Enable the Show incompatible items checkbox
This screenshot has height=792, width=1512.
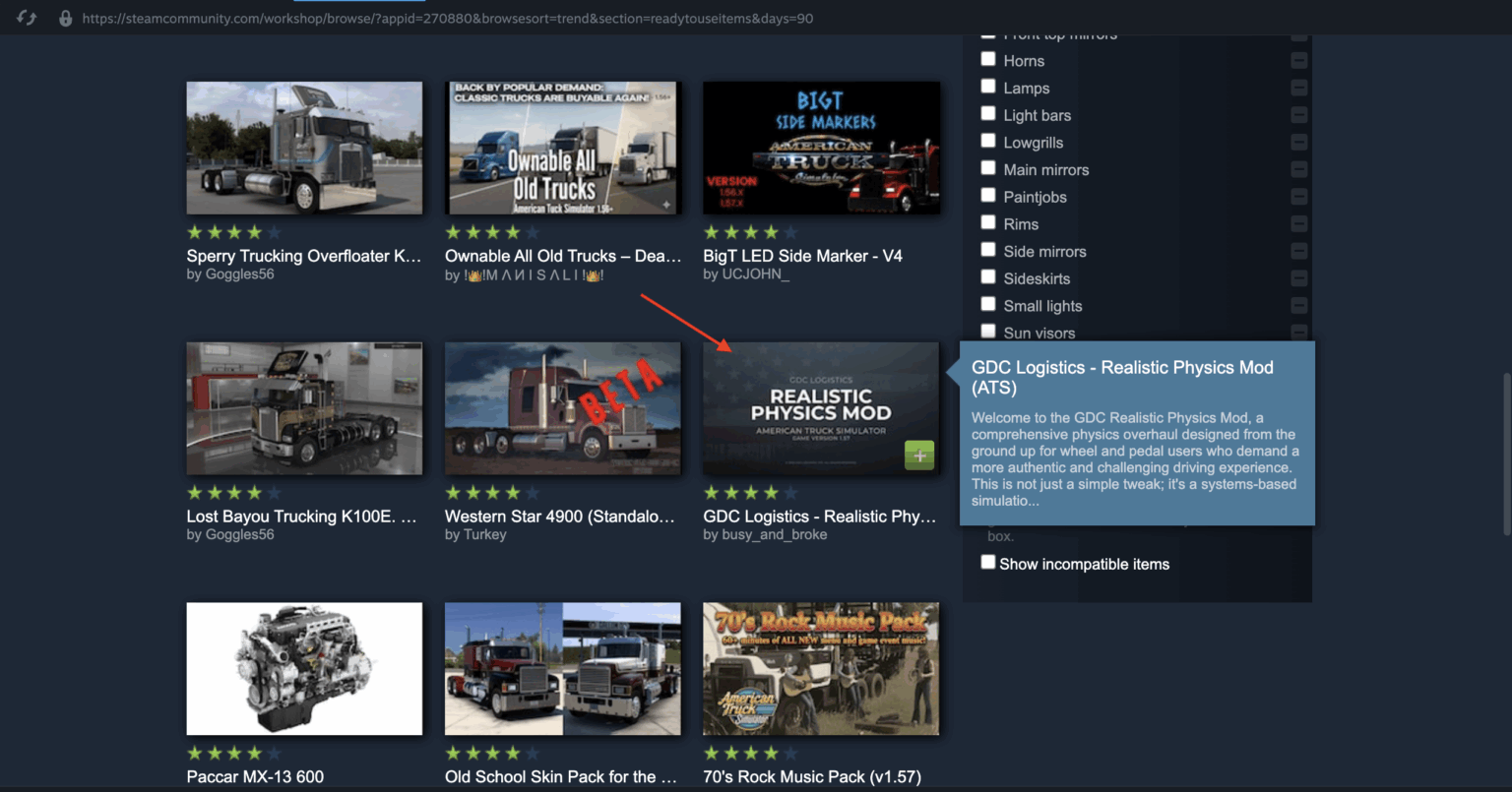[987, 561]
